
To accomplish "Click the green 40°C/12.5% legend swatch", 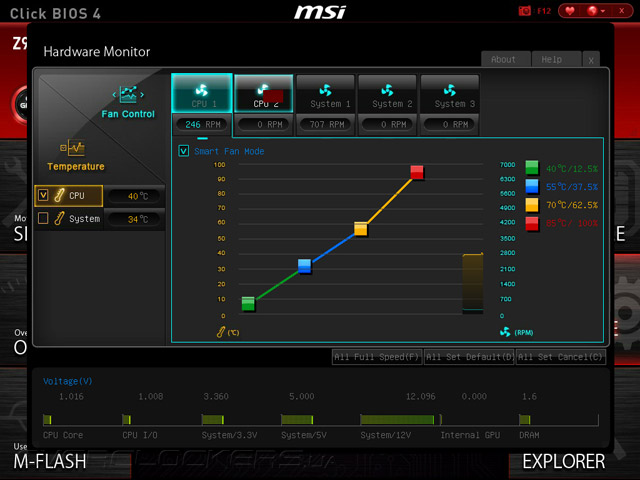I will [532, 168].
